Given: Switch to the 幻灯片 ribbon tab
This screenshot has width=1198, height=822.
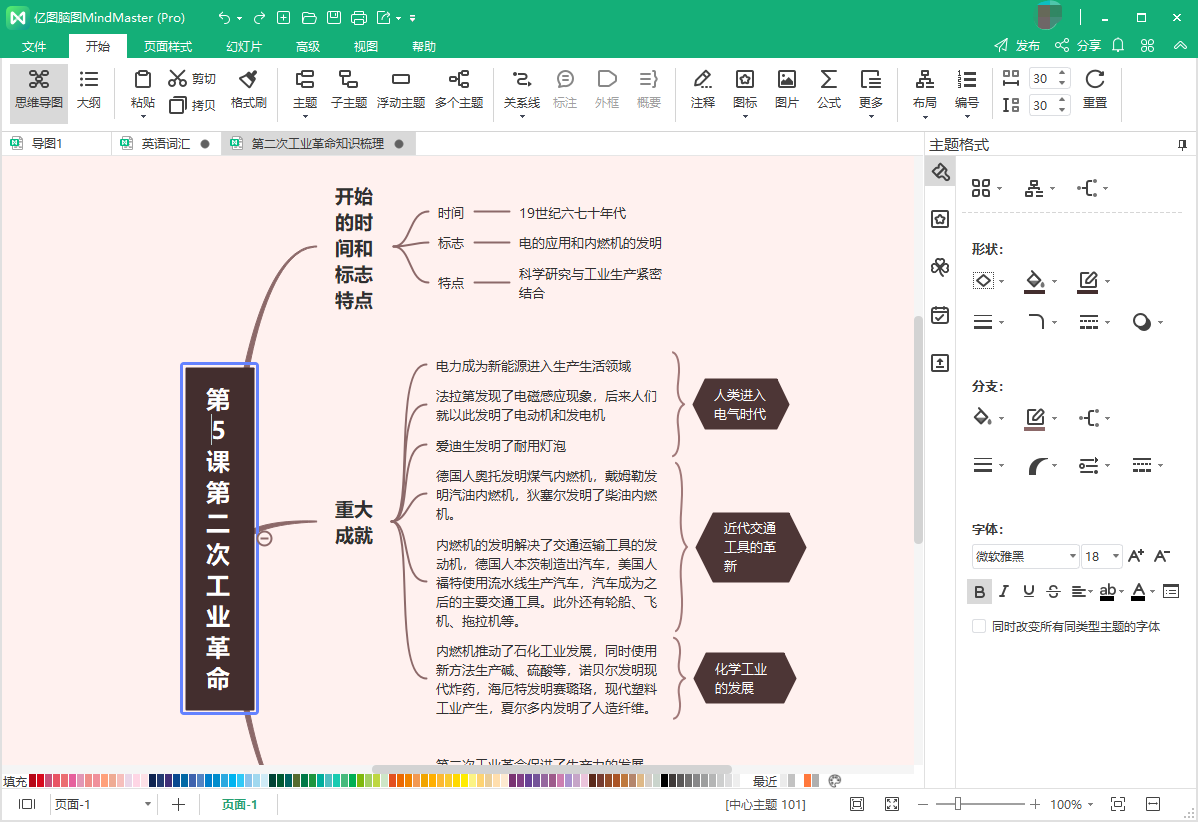Looking at the screenshot, I should point(244,47).
